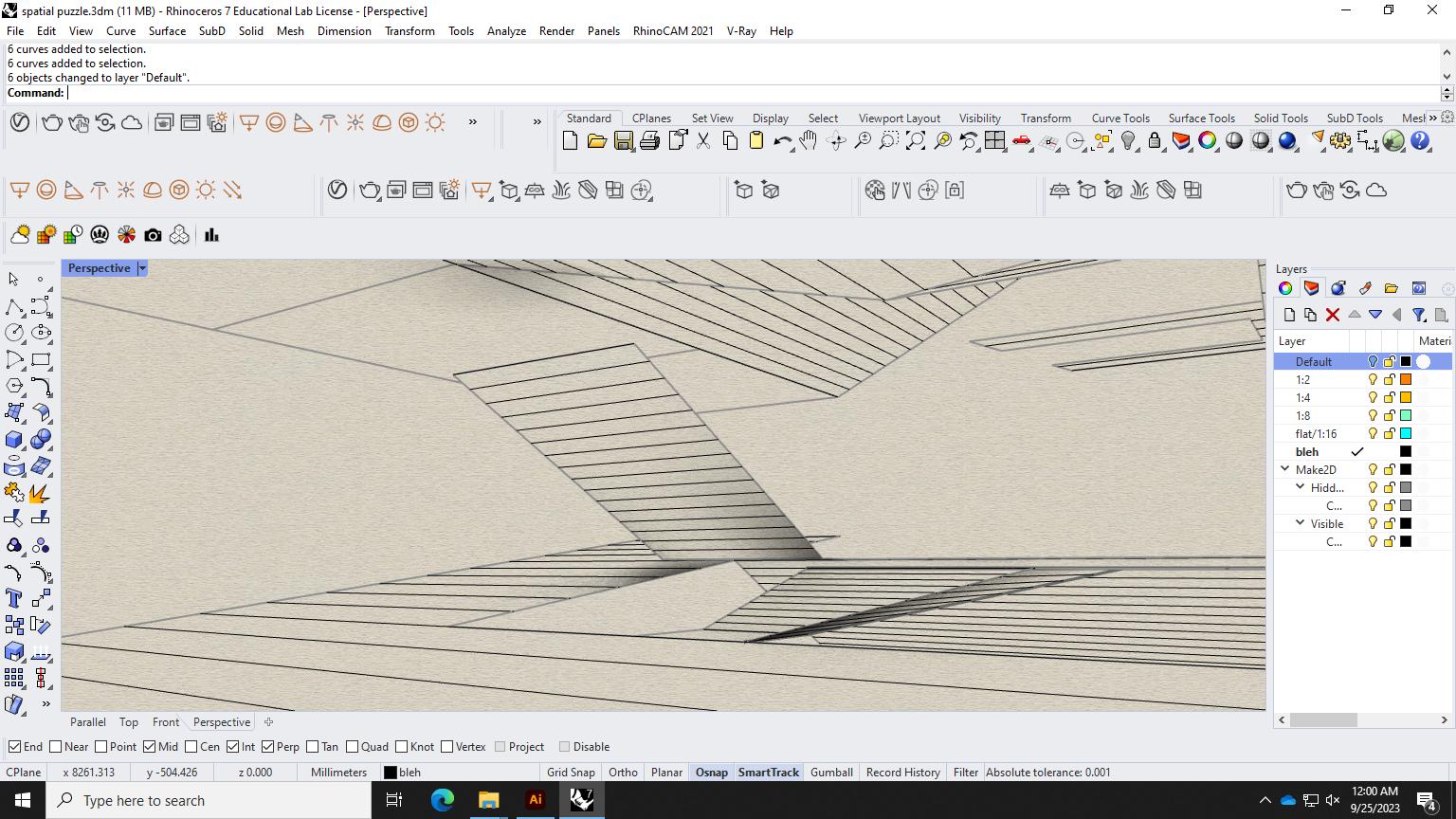
Task: Click the cyan flat/1:16 layer color swatch
Action: [x=1406, y=433]
